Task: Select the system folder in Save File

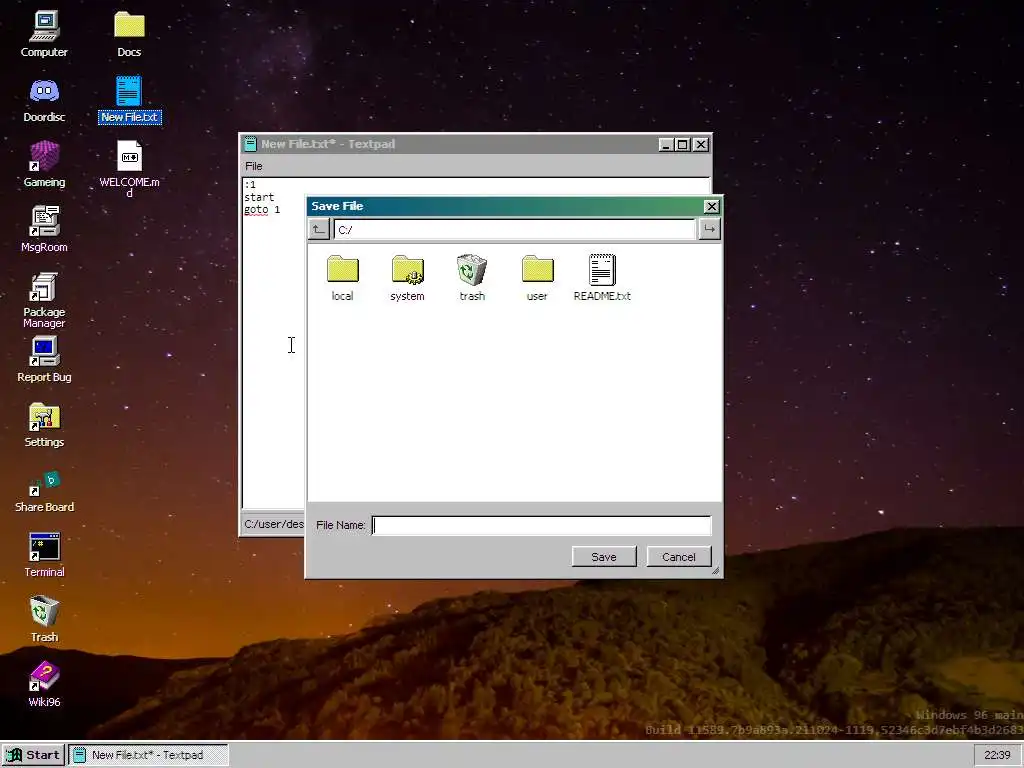Action: tap(407, 278)
